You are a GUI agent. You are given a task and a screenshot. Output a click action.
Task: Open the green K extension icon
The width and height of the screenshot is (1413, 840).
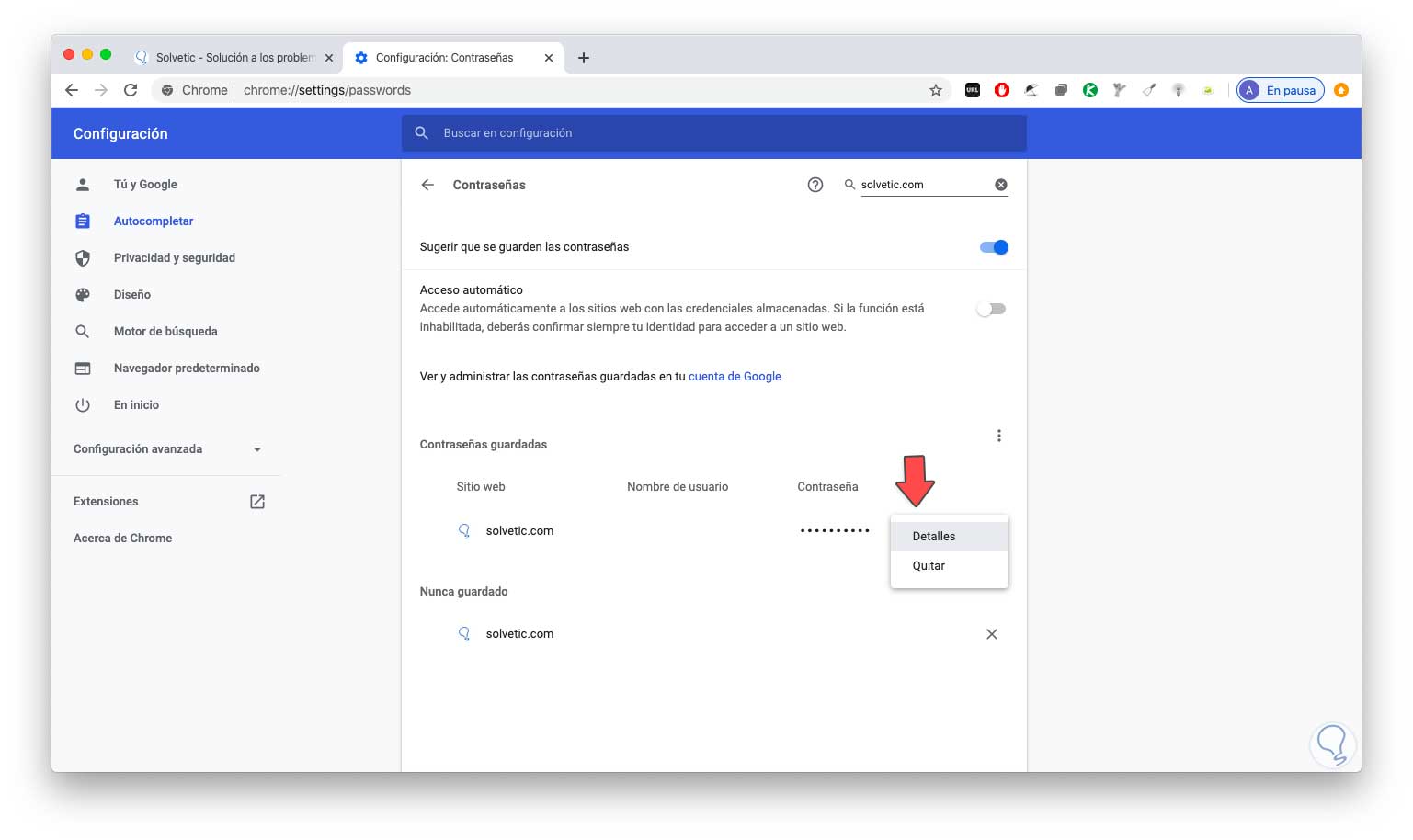1090,90
